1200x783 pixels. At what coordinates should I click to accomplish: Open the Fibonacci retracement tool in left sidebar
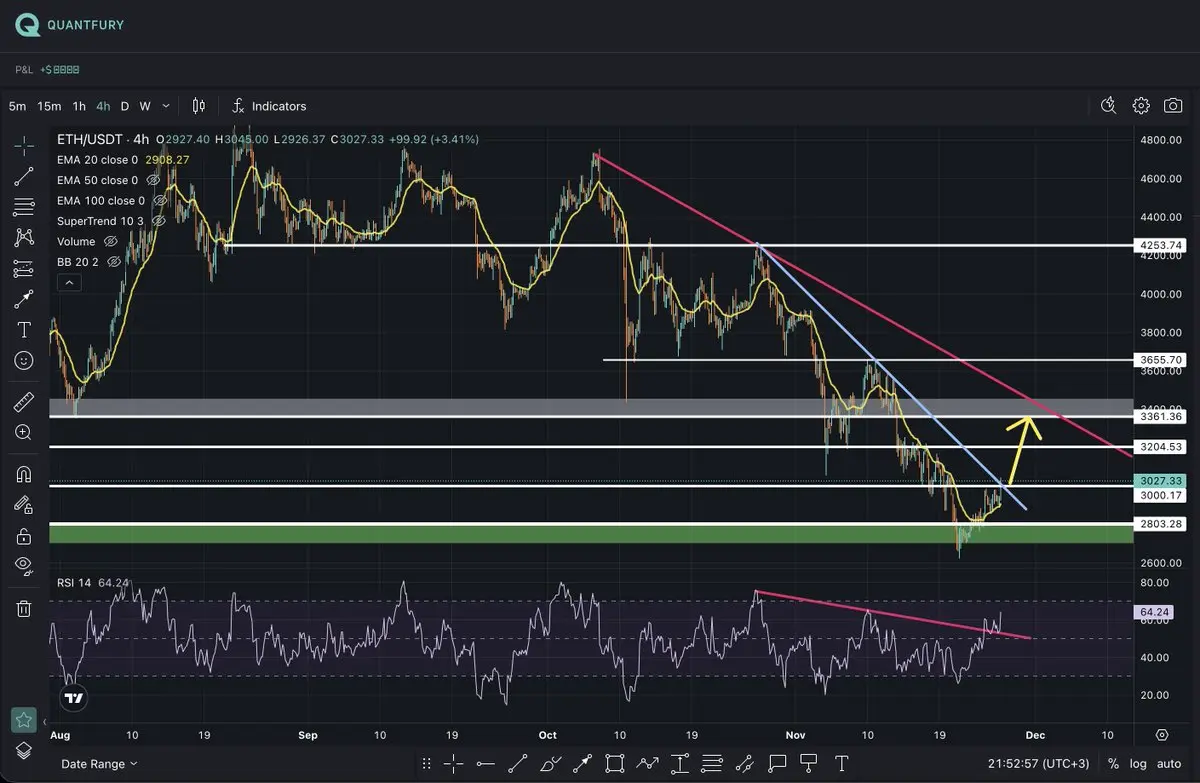[x=24, y=207]
